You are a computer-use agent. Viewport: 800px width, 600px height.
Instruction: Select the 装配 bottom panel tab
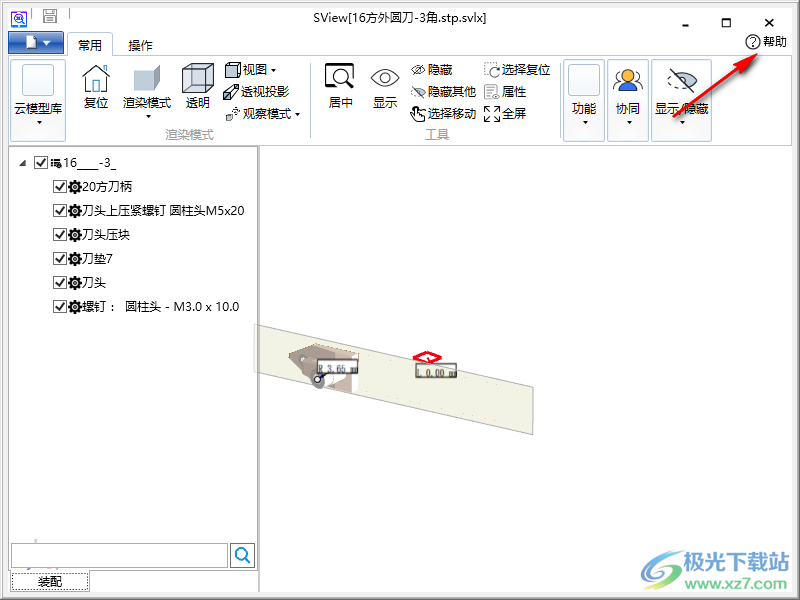pos(50,581)
